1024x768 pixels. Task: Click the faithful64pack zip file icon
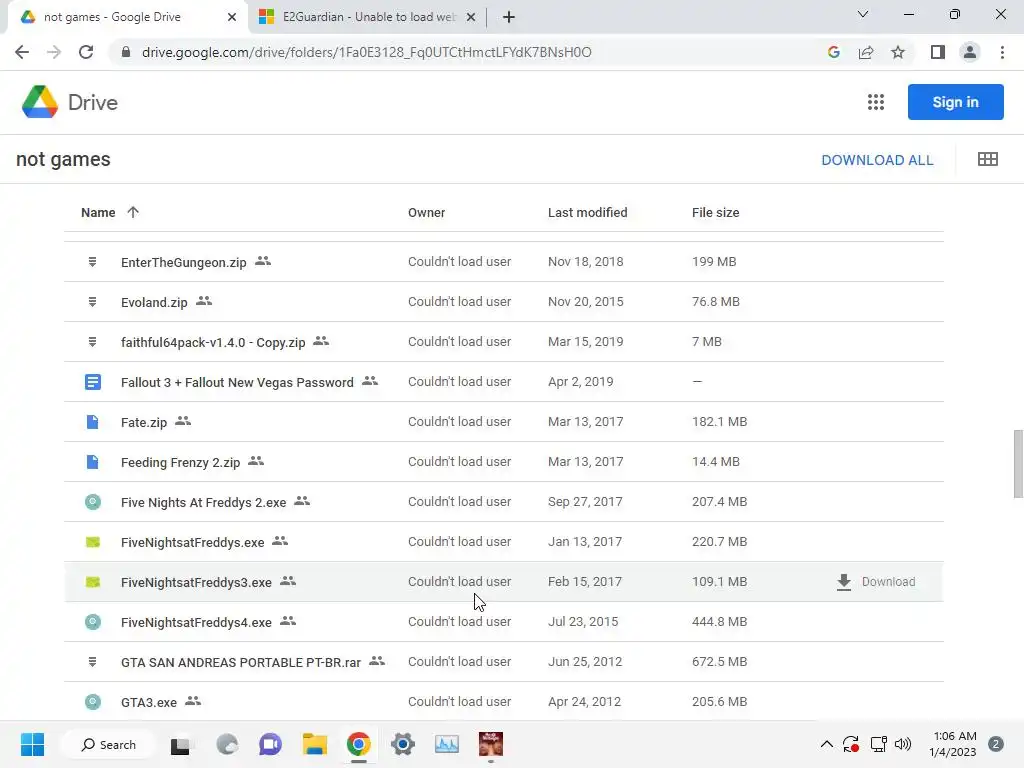[93, 342]
